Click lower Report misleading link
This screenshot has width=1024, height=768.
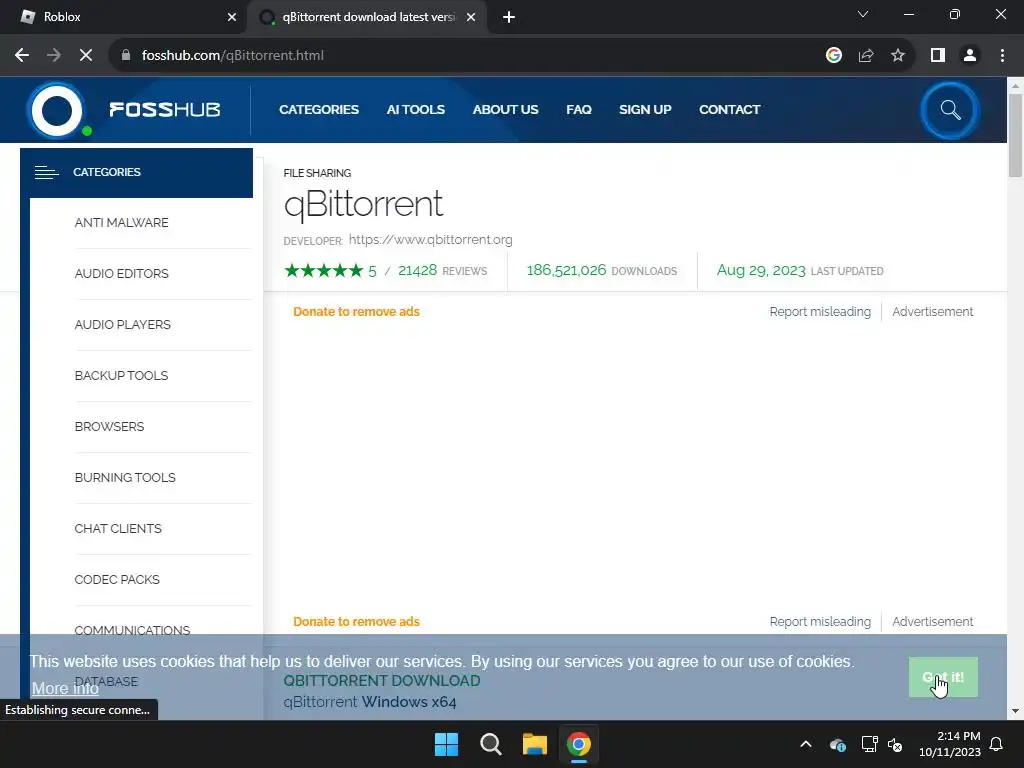(820, 622)
